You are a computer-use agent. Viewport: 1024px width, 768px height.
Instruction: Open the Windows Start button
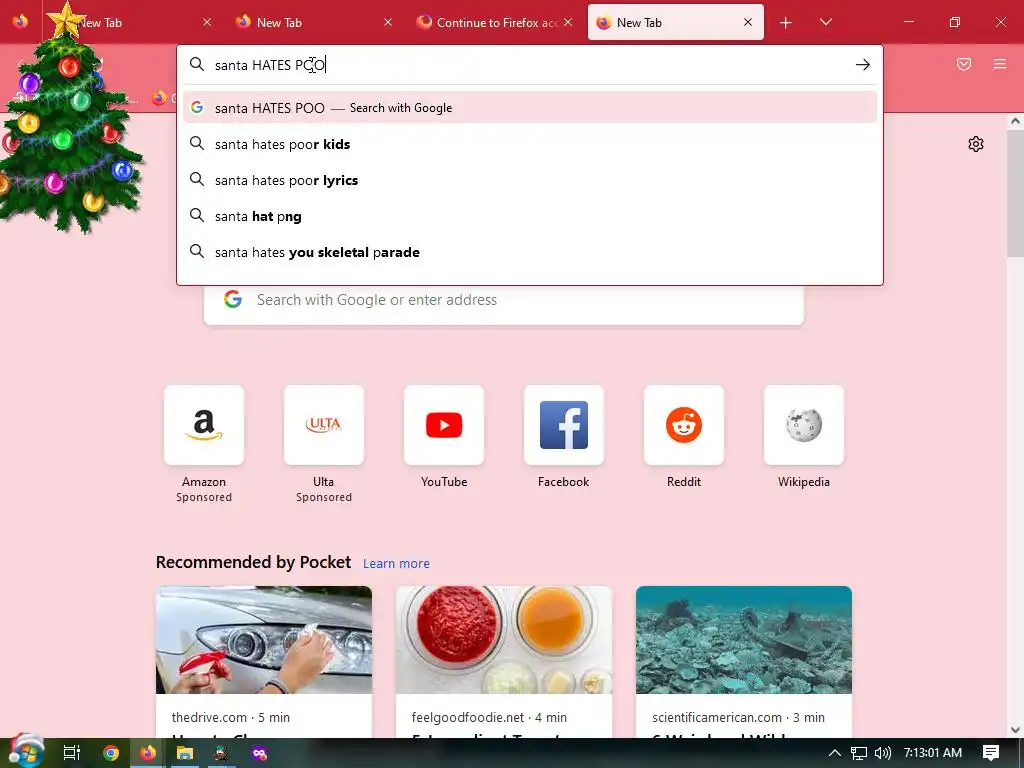pos(26,752)
